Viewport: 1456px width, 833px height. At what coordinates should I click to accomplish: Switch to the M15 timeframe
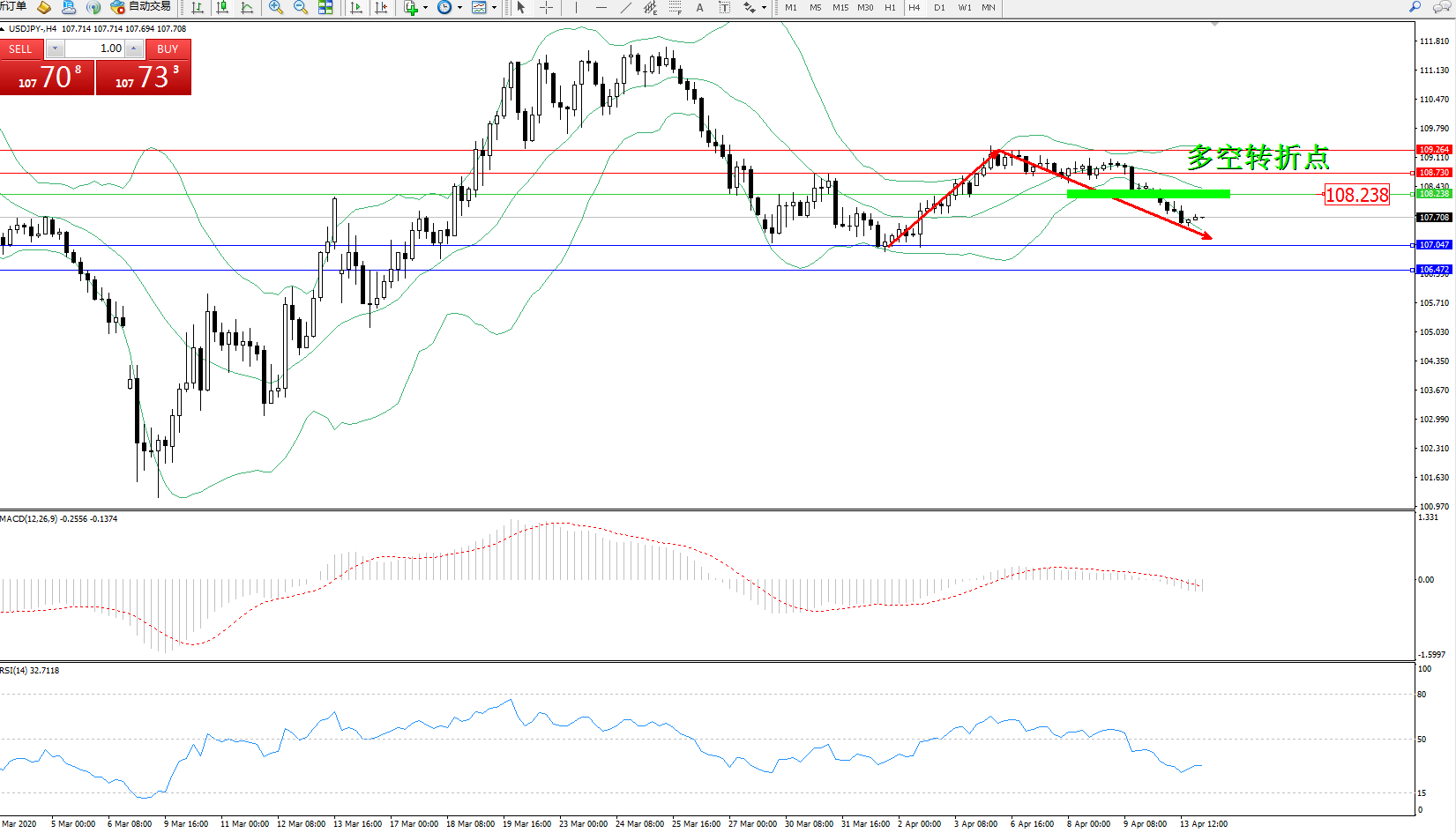pos(840,8)
